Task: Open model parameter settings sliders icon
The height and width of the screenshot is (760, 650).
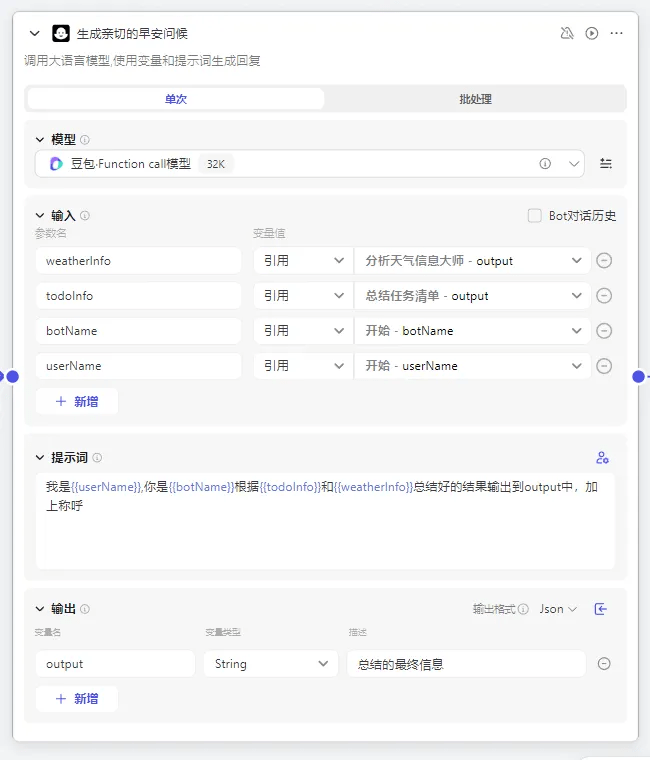Action: pos(606,163)
